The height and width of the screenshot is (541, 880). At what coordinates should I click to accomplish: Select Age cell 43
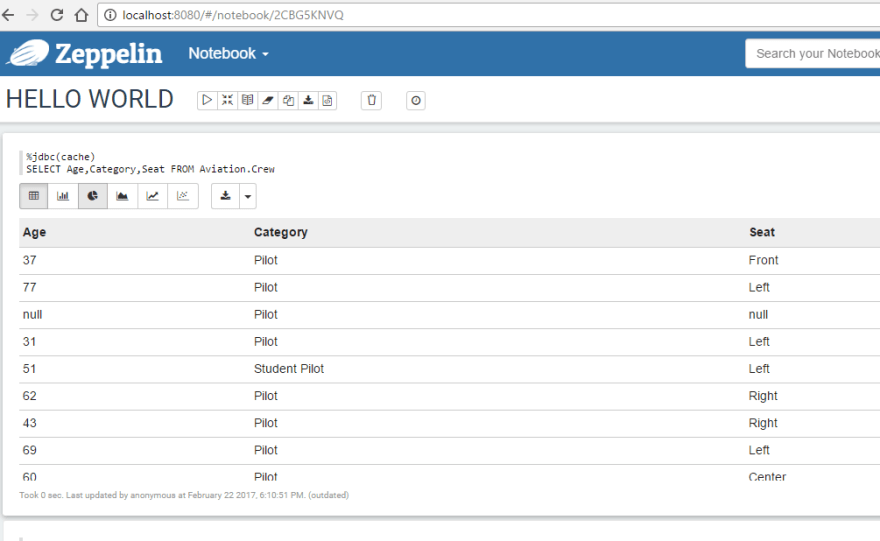[29, 423]
